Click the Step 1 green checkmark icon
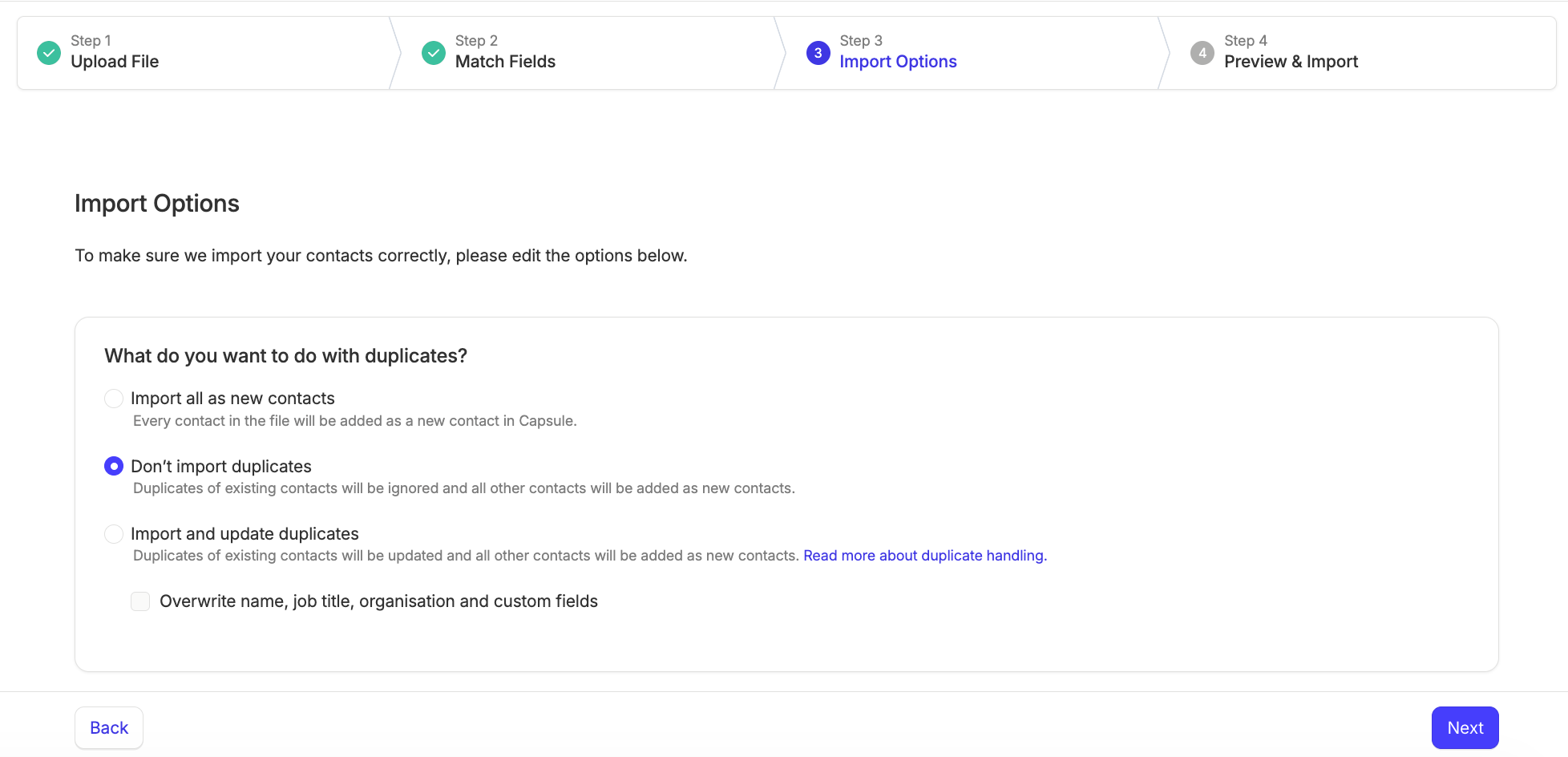The height and width of the screenshot is (757, 1568). pyautogui.click(x=49, y=53)
